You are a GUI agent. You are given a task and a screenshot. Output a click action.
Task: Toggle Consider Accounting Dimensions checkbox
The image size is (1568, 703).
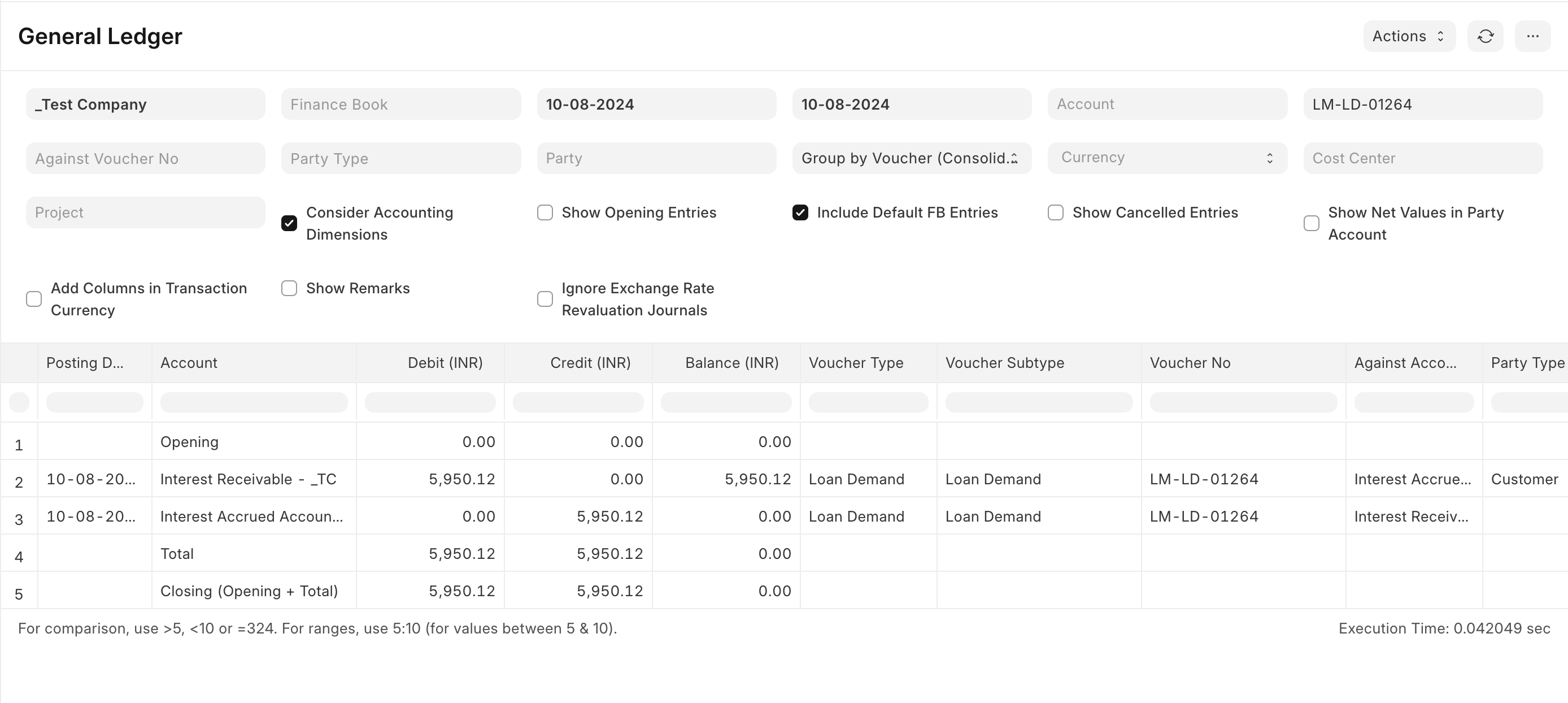[289, 212]
